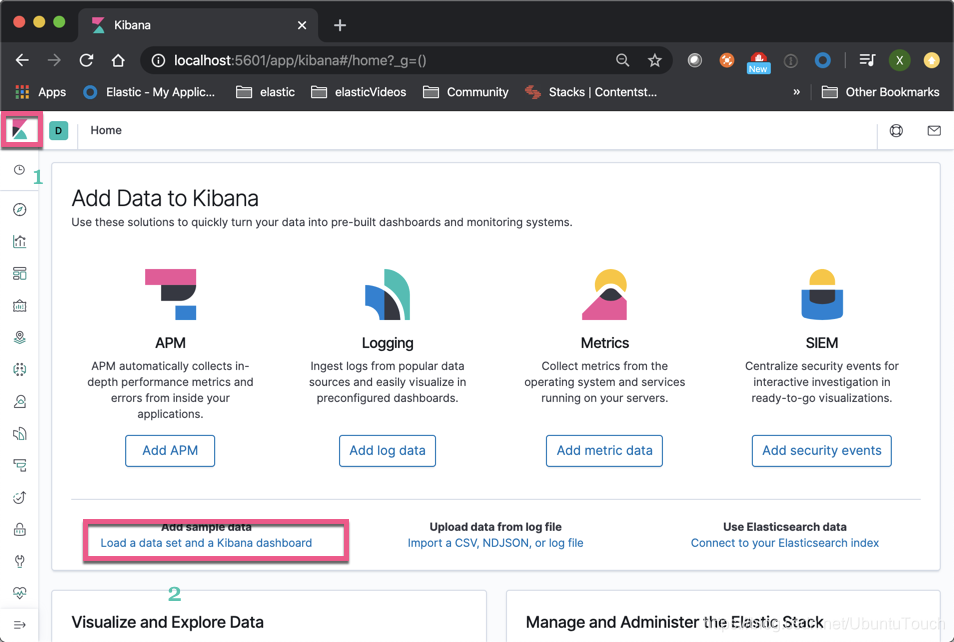The height and width of the screenshot is (642, 954).
Task: Open Maps pin icon in sidebar
Action: point(19,338)
